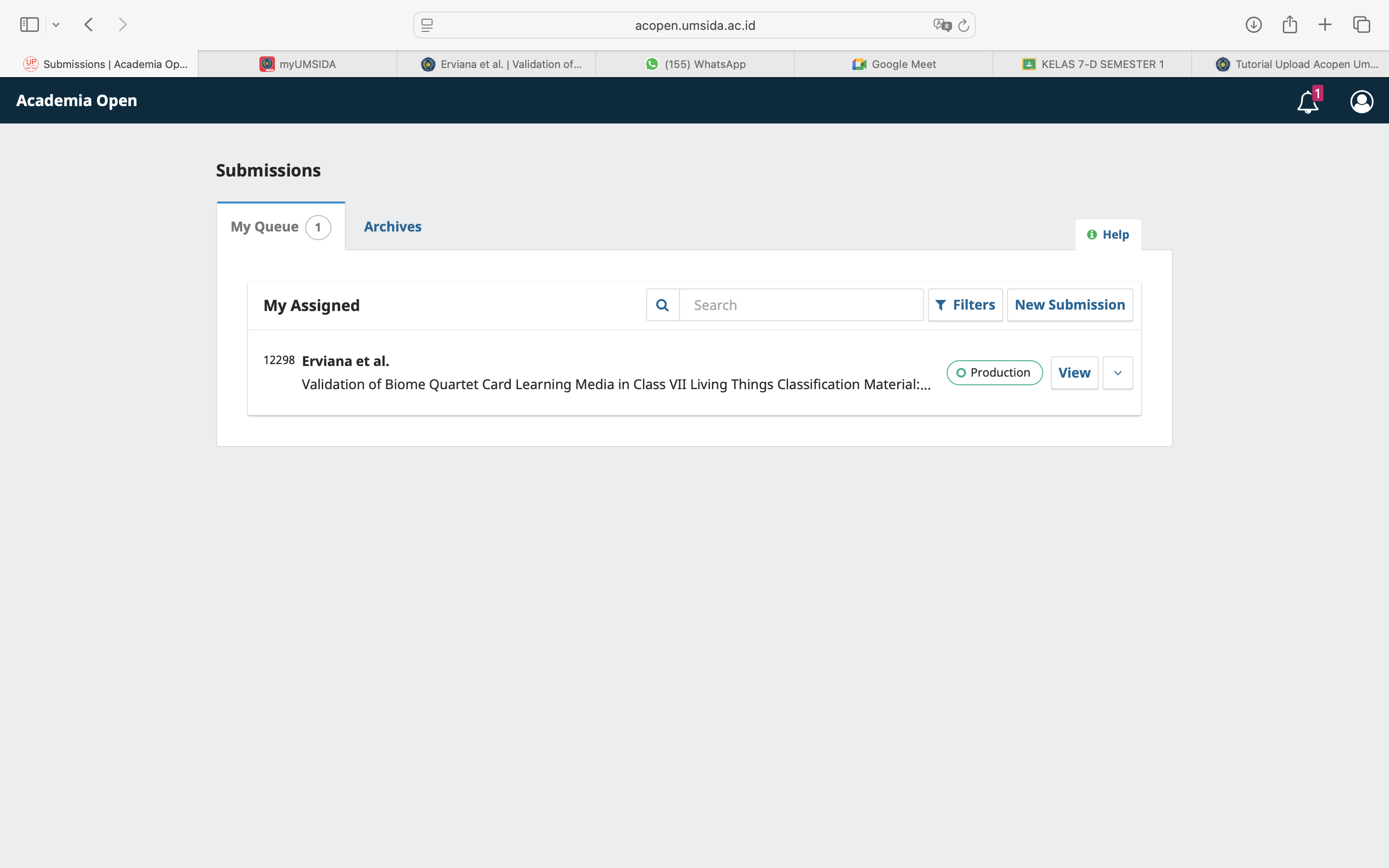Open the Safari downloads icon
The height and width of the screenshot is (868, 1389).
[x=1253, y=25]
